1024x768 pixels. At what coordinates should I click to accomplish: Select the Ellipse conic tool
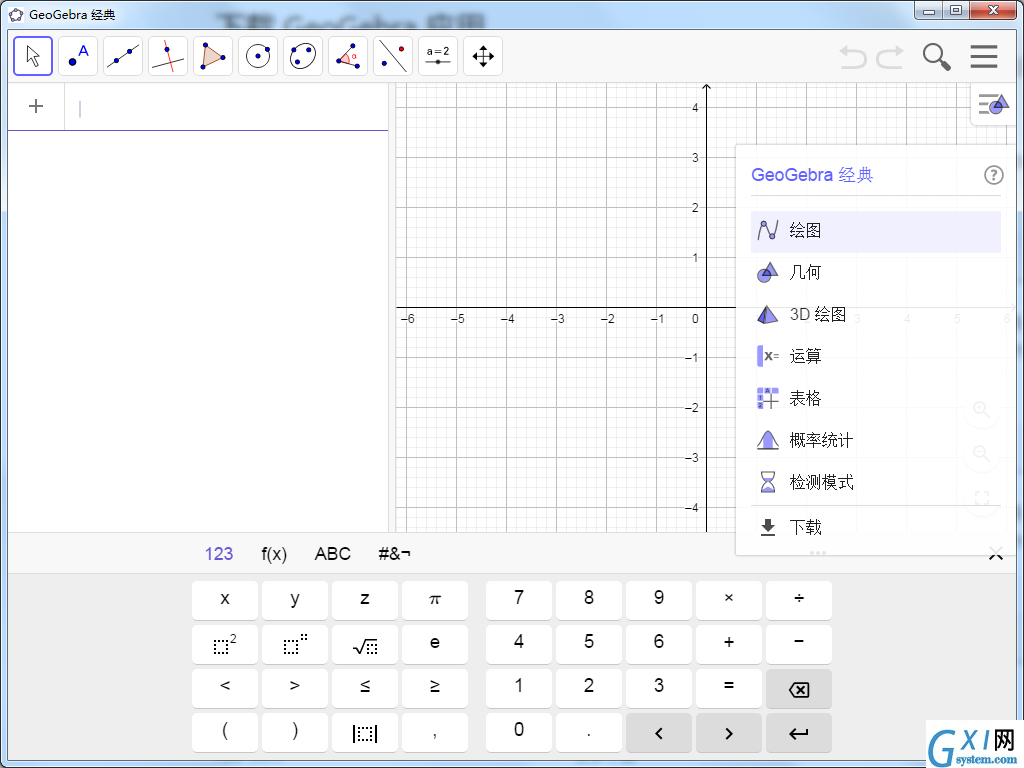(303, 56)
